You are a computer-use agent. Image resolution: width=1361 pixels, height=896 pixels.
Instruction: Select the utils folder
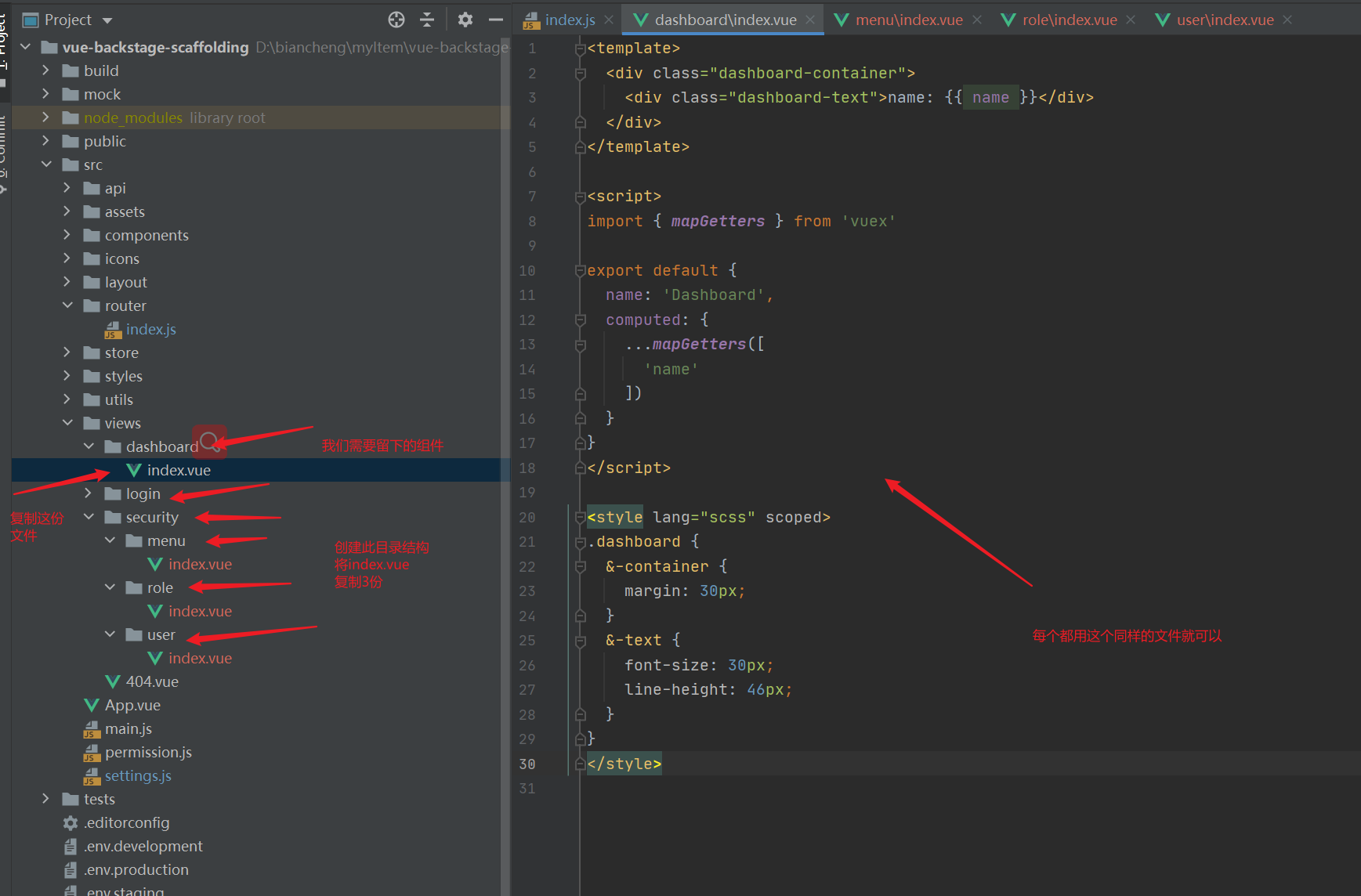pos(118,399)
